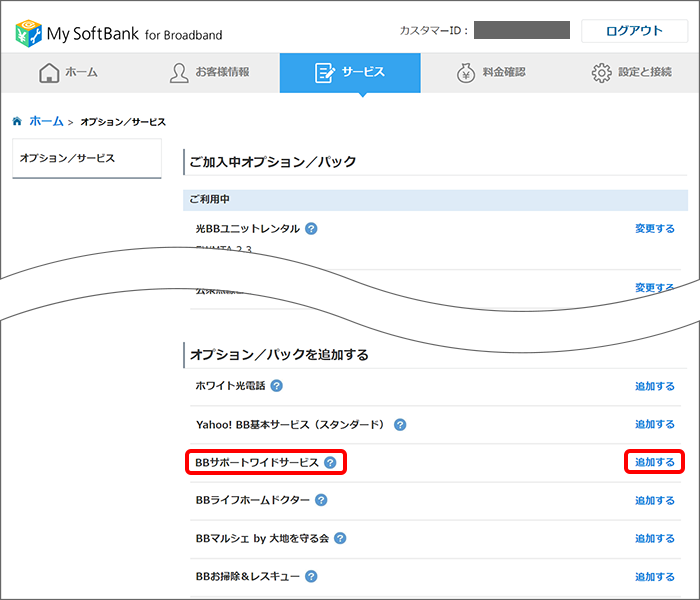Click the My SoftBank cube logo

(29, 33)
